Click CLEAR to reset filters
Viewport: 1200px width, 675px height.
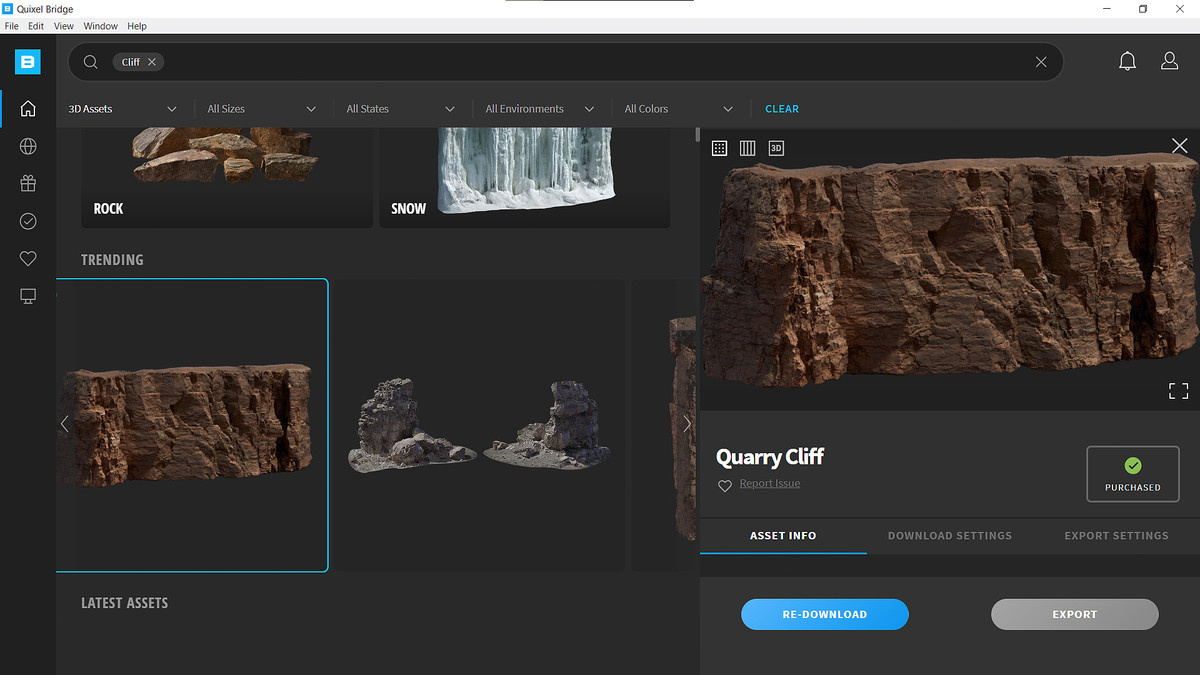pos(782,109)
